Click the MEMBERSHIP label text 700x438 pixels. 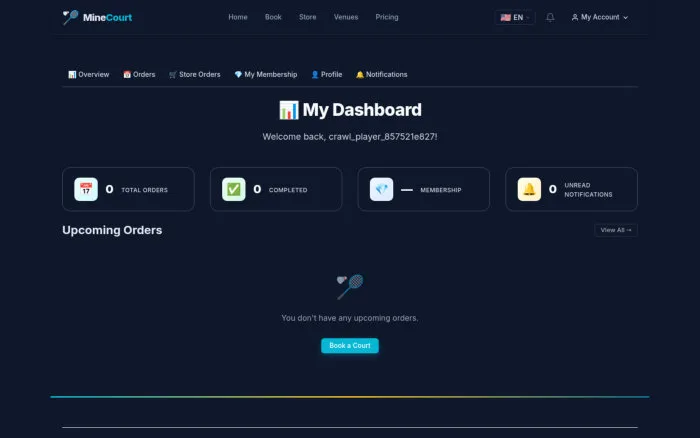441,190
